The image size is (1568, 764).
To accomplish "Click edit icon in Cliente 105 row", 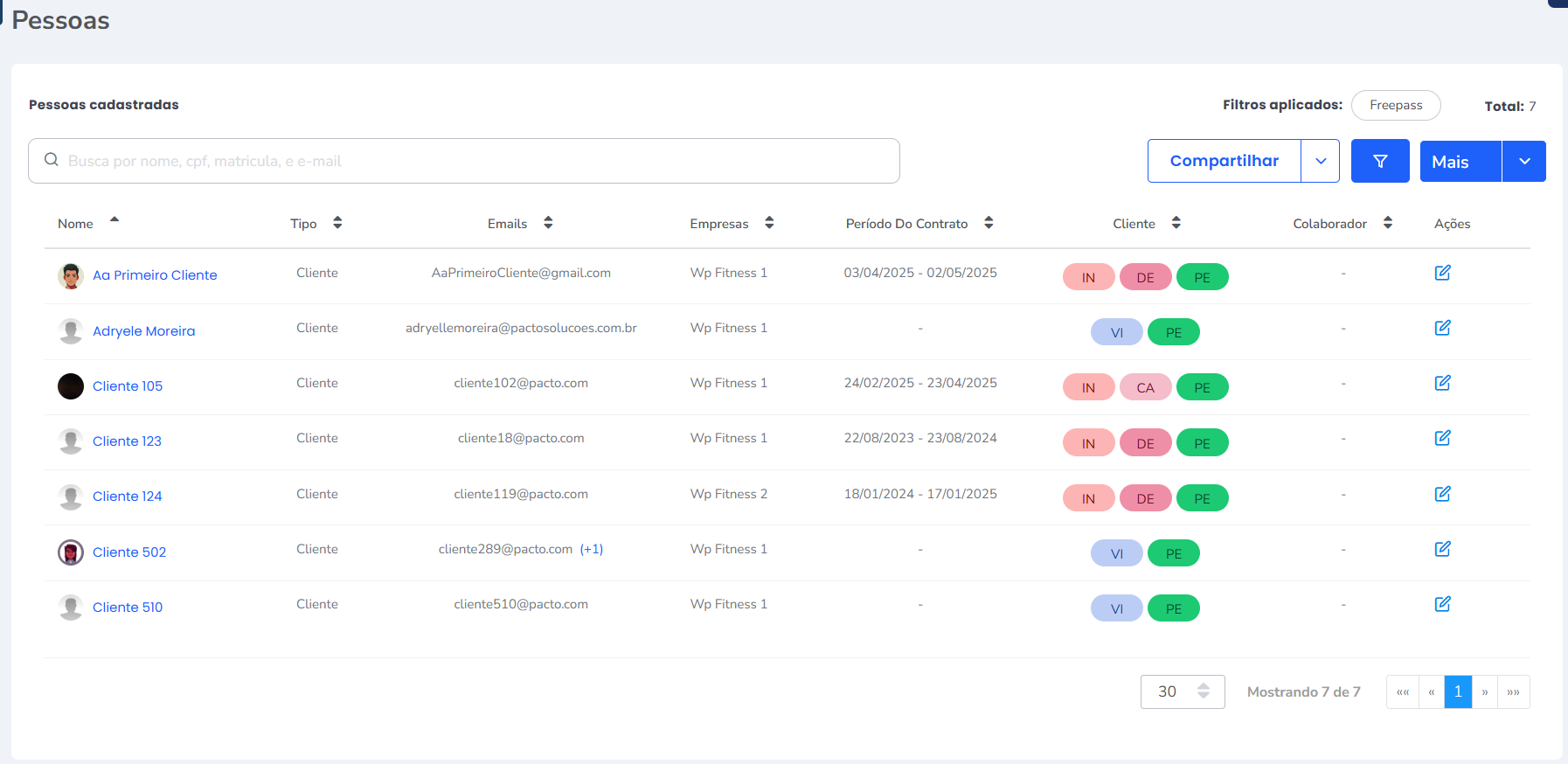I will [1442, 383].
